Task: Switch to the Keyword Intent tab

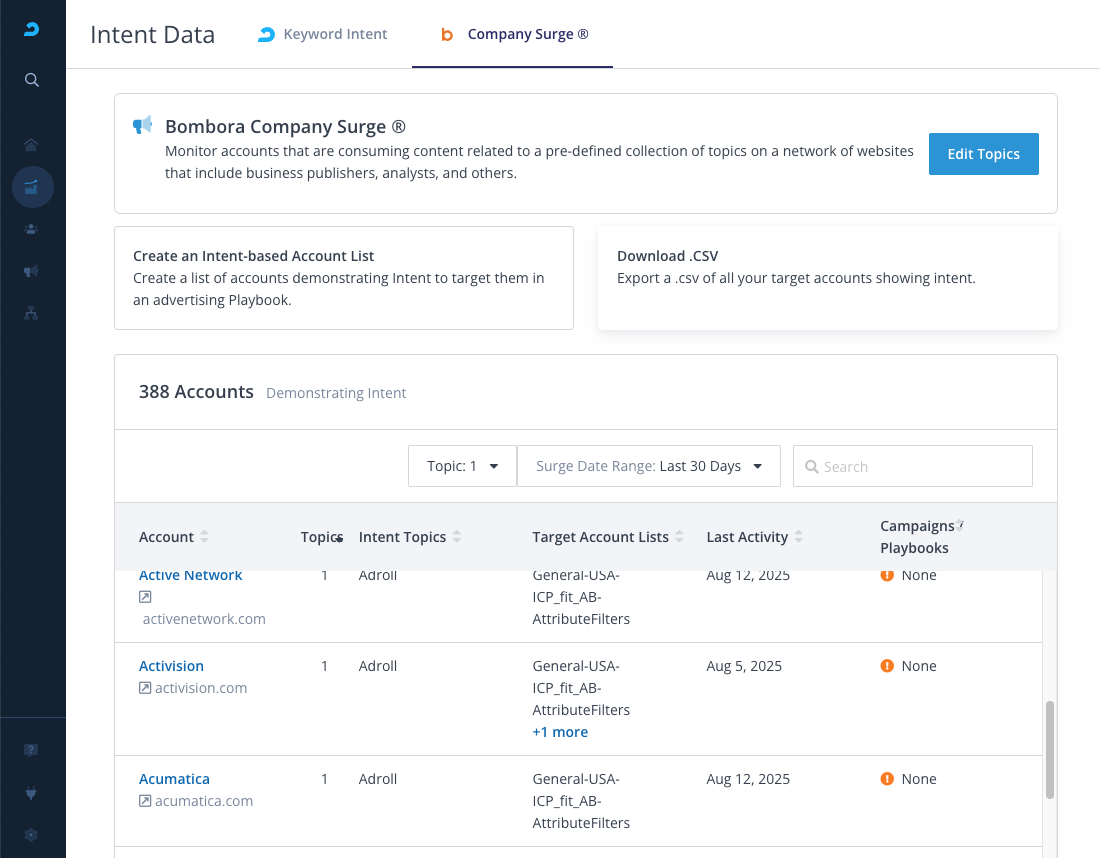Action: 322,34
